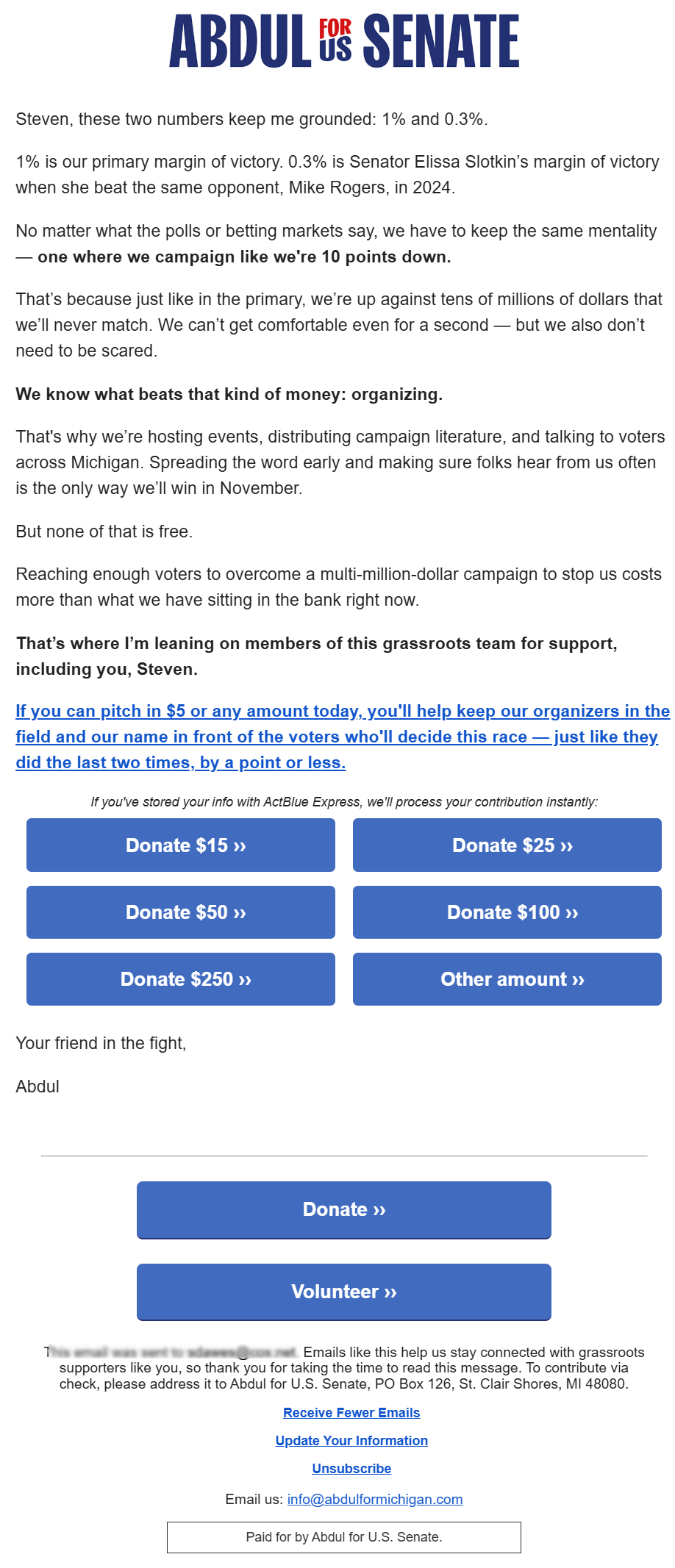Open the pitch in $5 donation link
The image size is (675, 1568).
[x=343, y=737]
